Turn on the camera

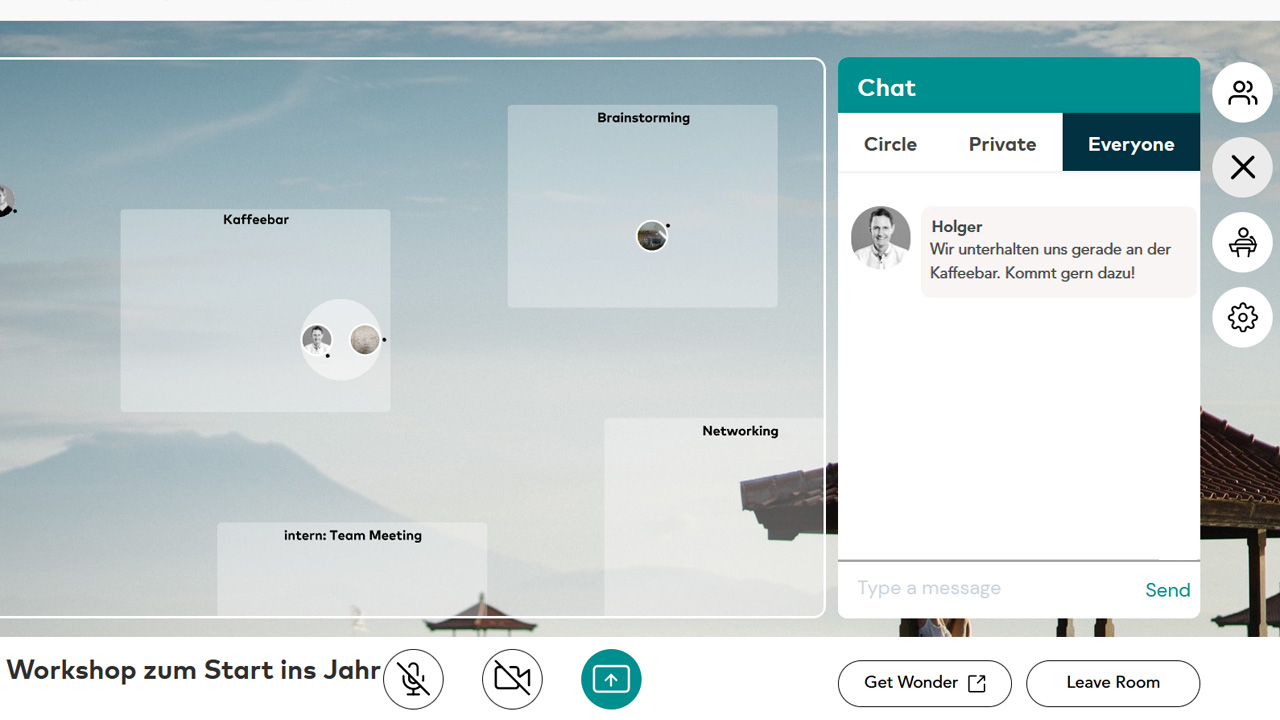[512, 679]
